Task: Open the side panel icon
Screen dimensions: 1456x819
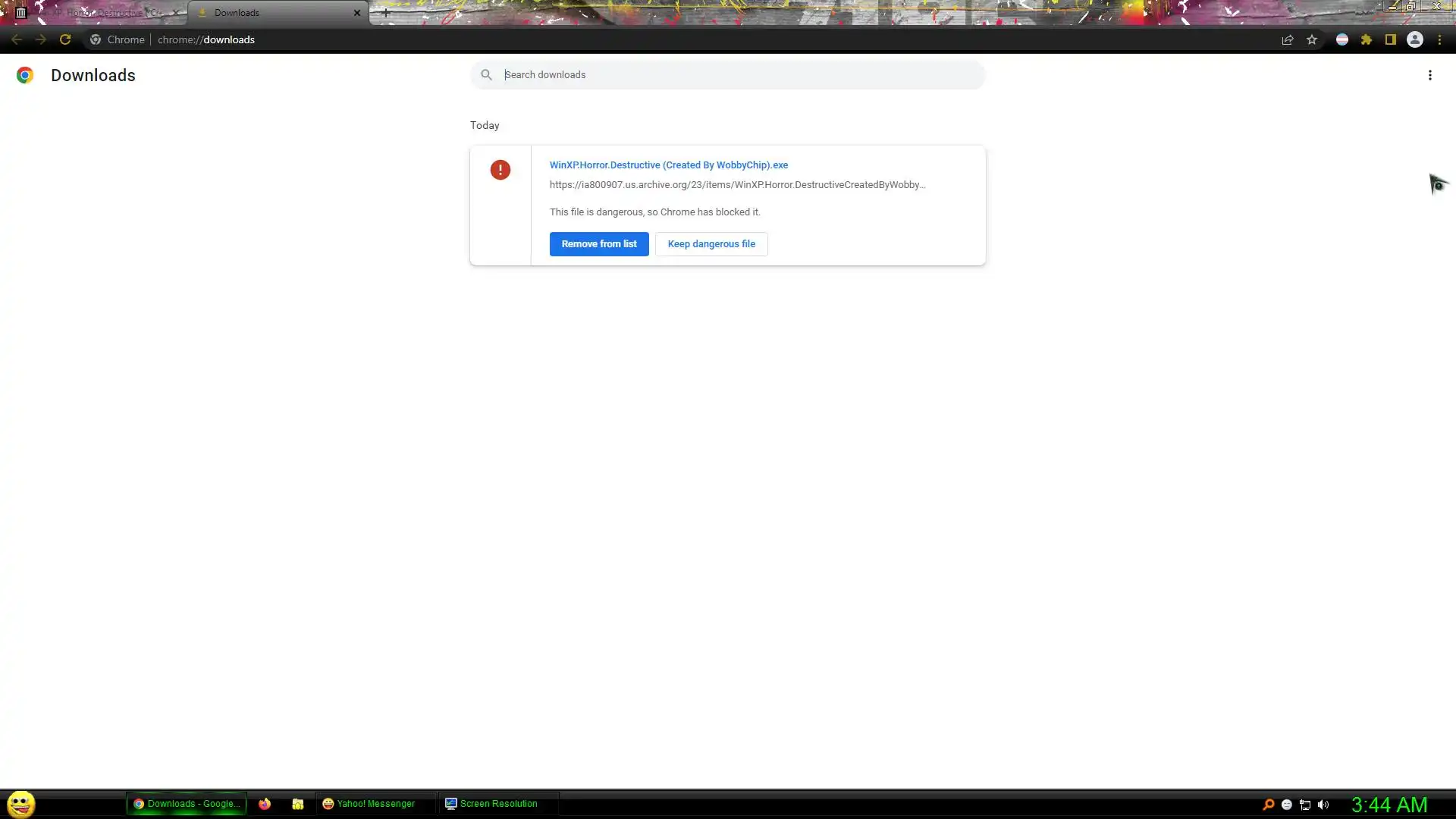Action: 1391,39
